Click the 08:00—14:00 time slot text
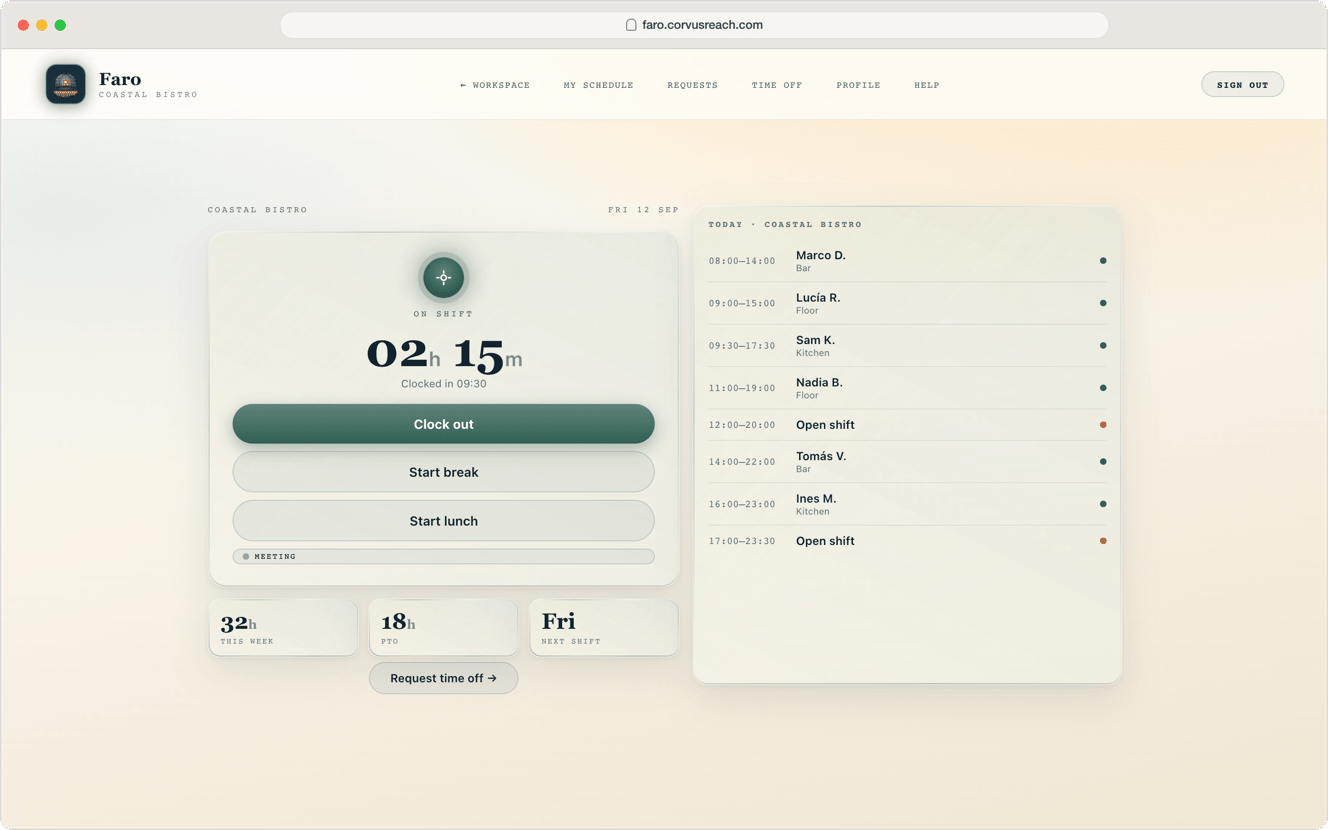 point(742,261)
